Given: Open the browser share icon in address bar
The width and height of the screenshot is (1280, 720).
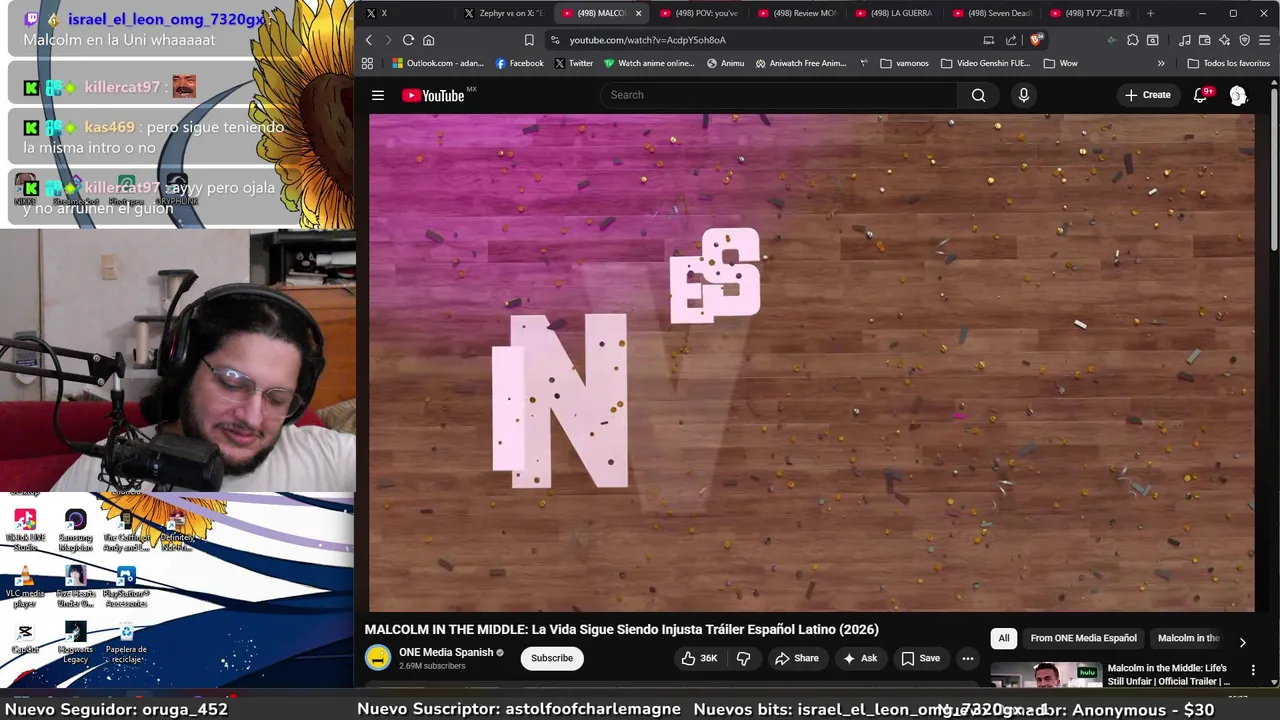Looking at the screenshot, I should click(1011, 40).
